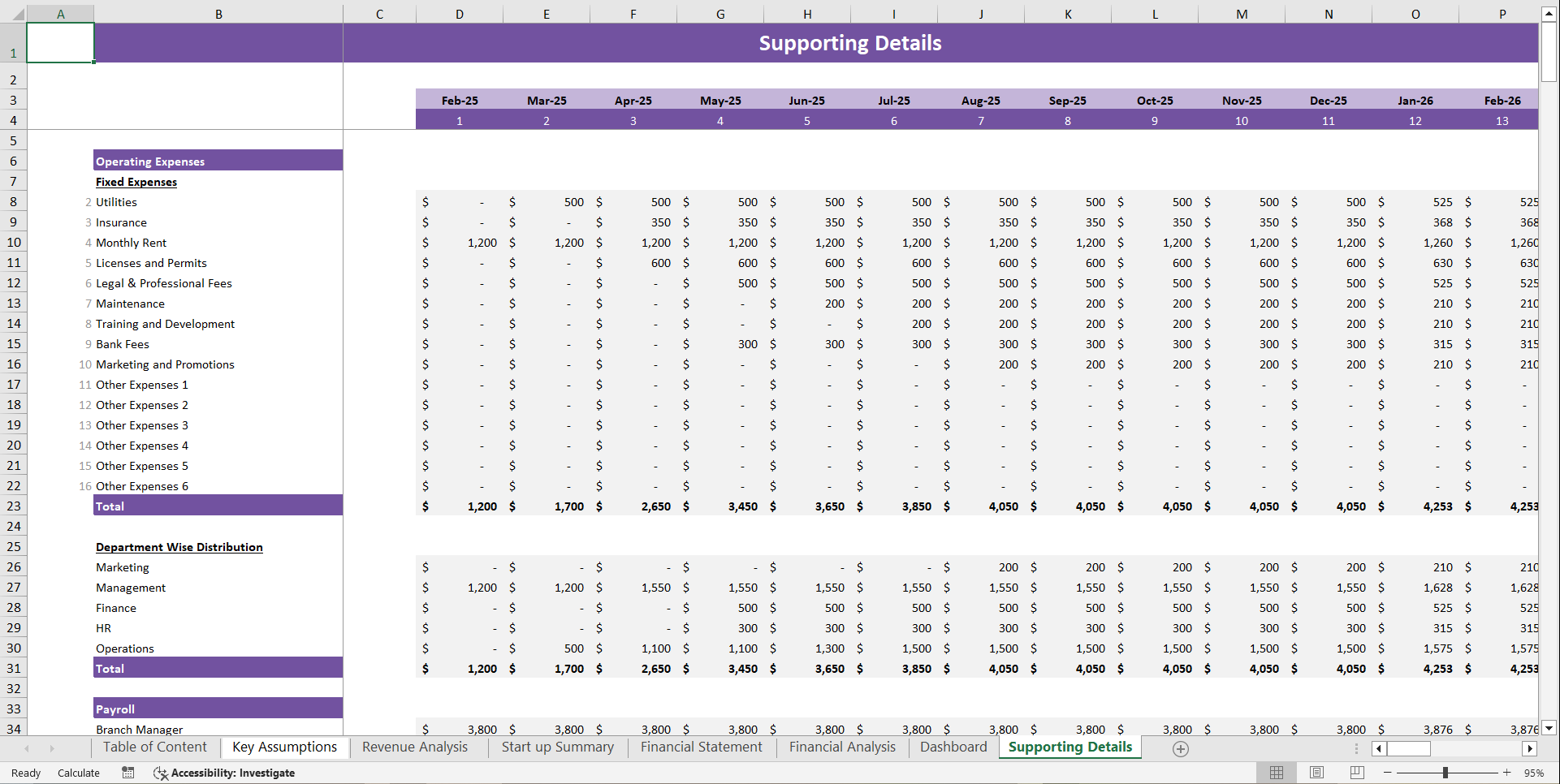Click the Select All corner triangle
This screenshot has height=784, width=1560.
18,13
